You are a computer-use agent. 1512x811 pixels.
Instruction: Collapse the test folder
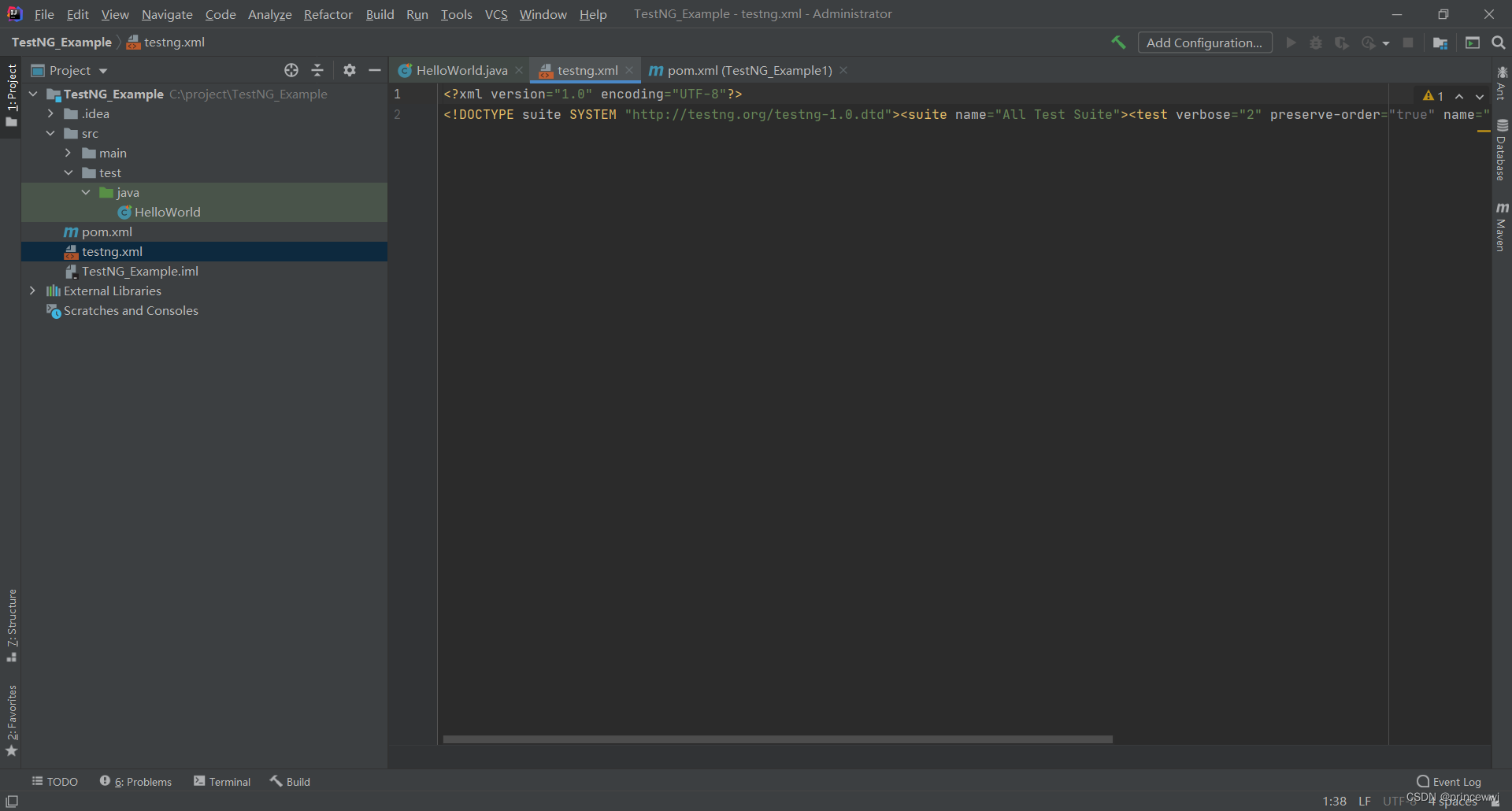68,172
